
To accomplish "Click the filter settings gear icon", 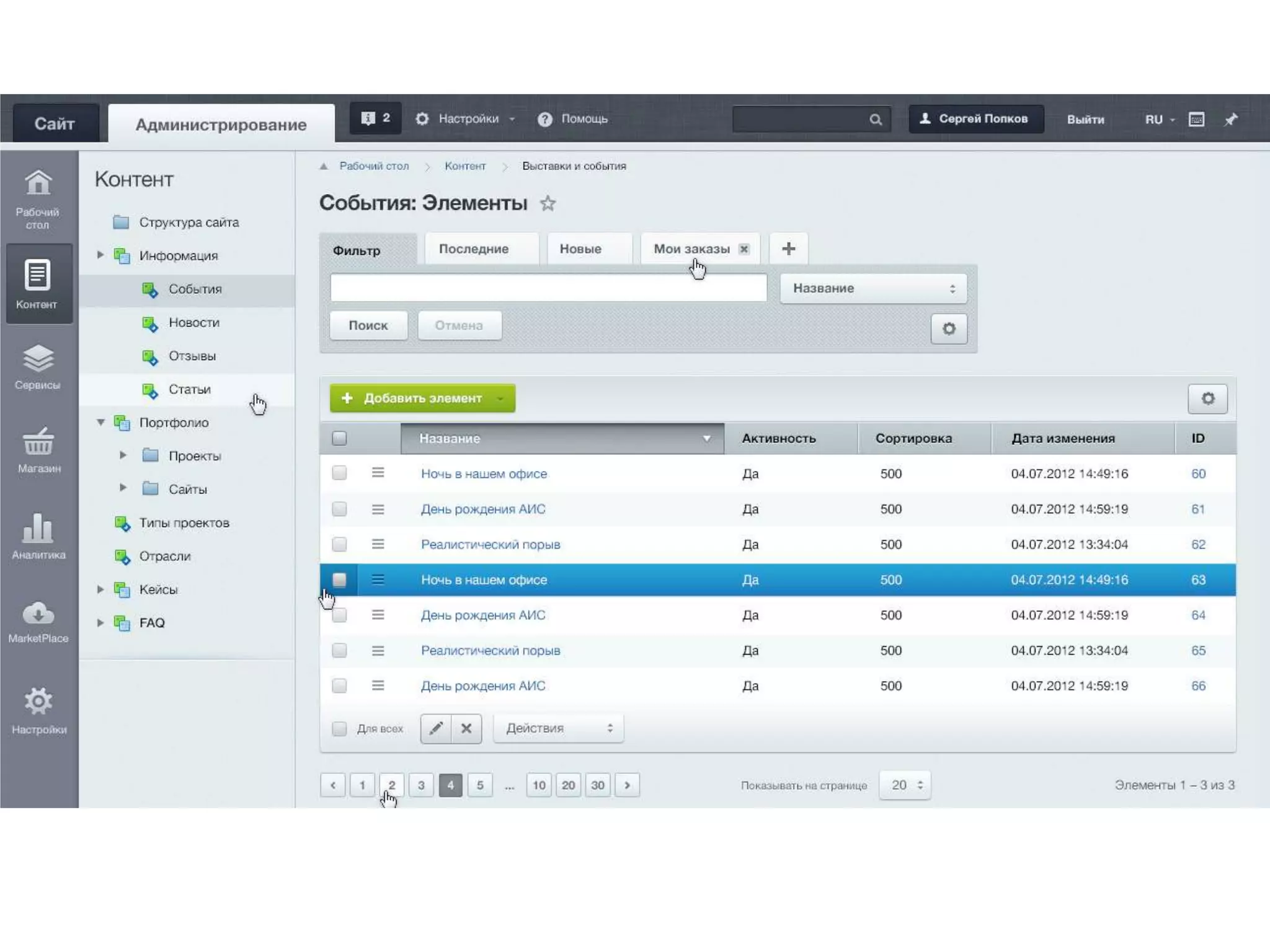I will click(948, 328).
